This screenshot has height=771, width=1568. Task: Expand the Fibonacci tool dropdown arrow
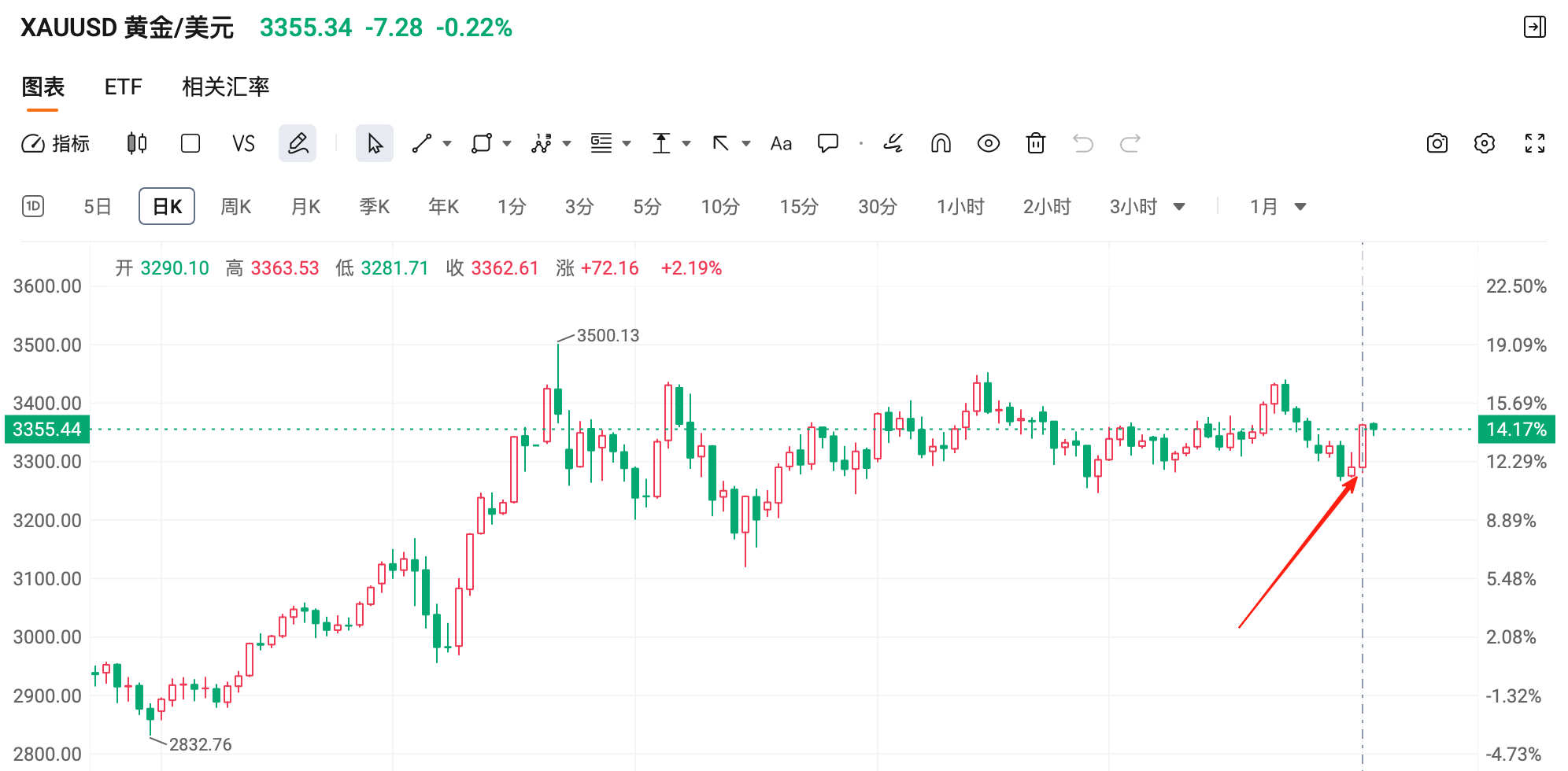627,143
